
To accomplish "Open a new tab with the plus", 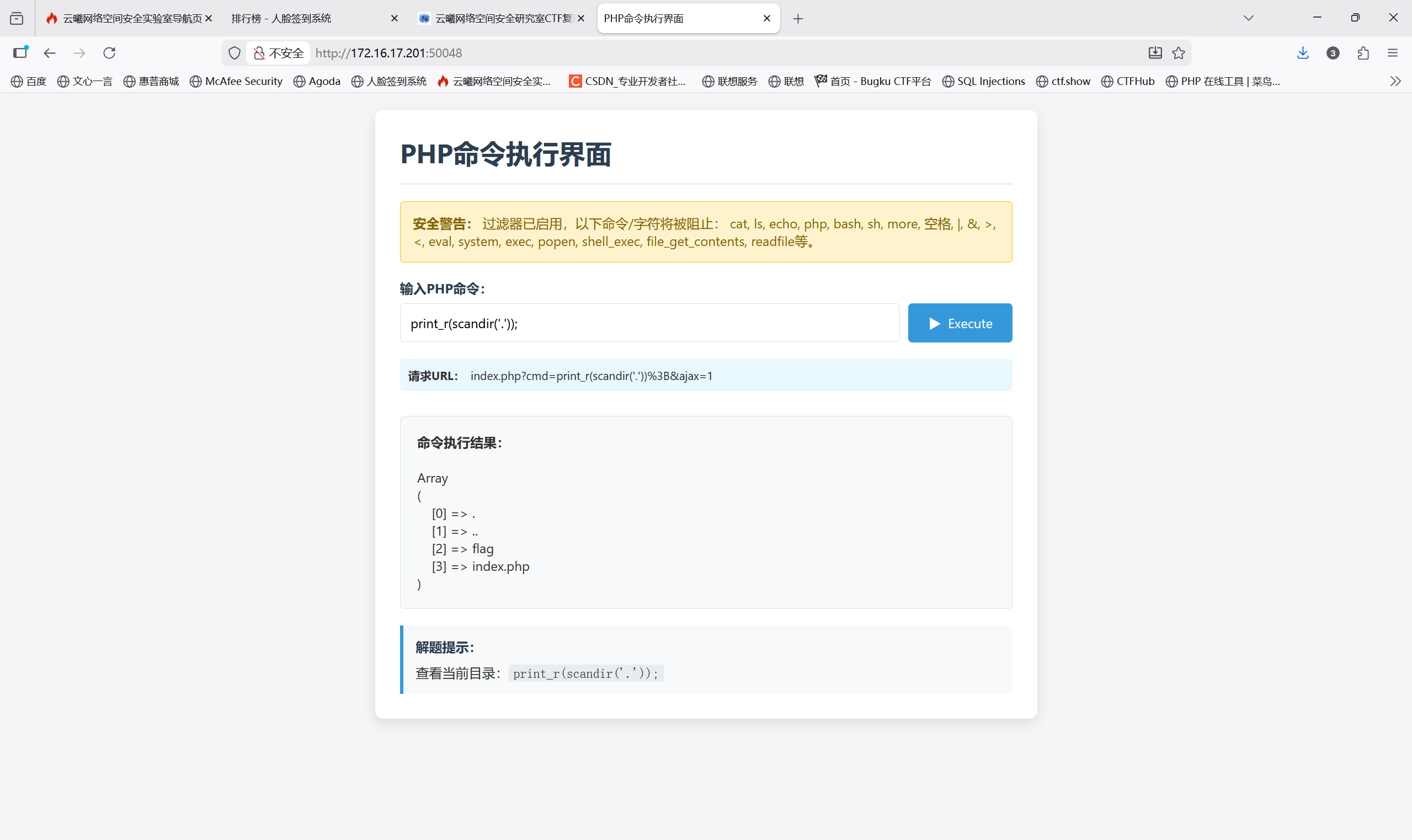I will coord(798,19).
